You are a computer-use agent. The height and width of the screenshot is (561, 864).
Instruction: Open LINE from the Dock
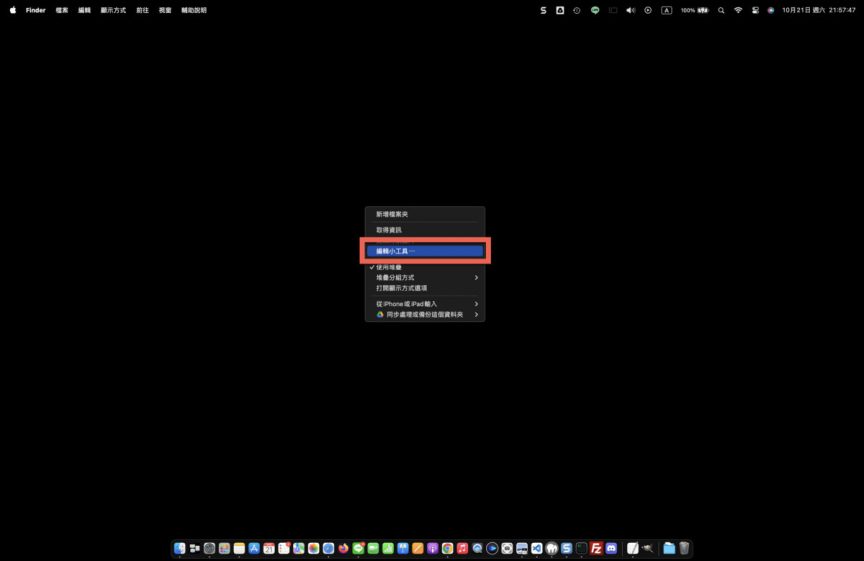point(358,548)
